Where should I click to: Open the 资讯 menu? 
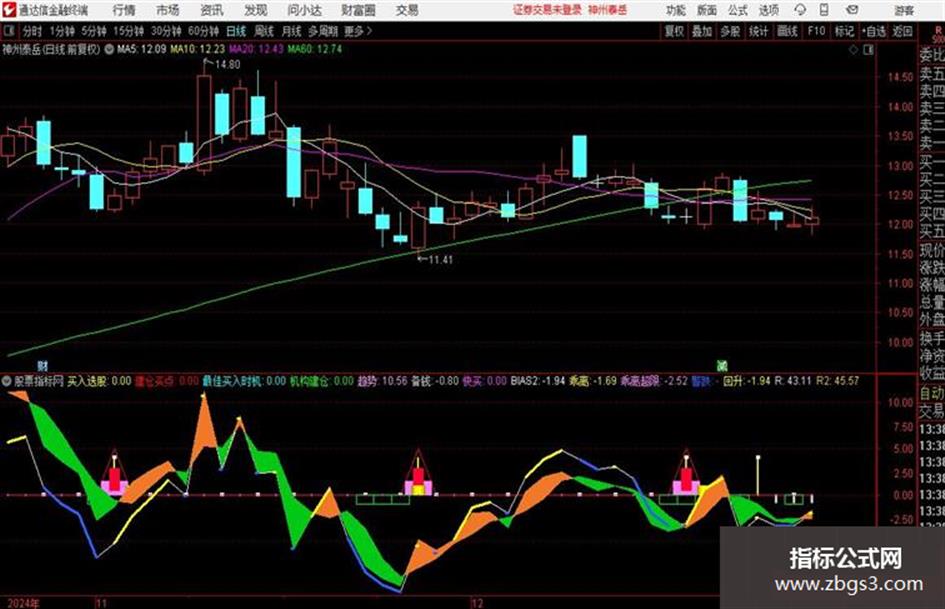point(212,10)
